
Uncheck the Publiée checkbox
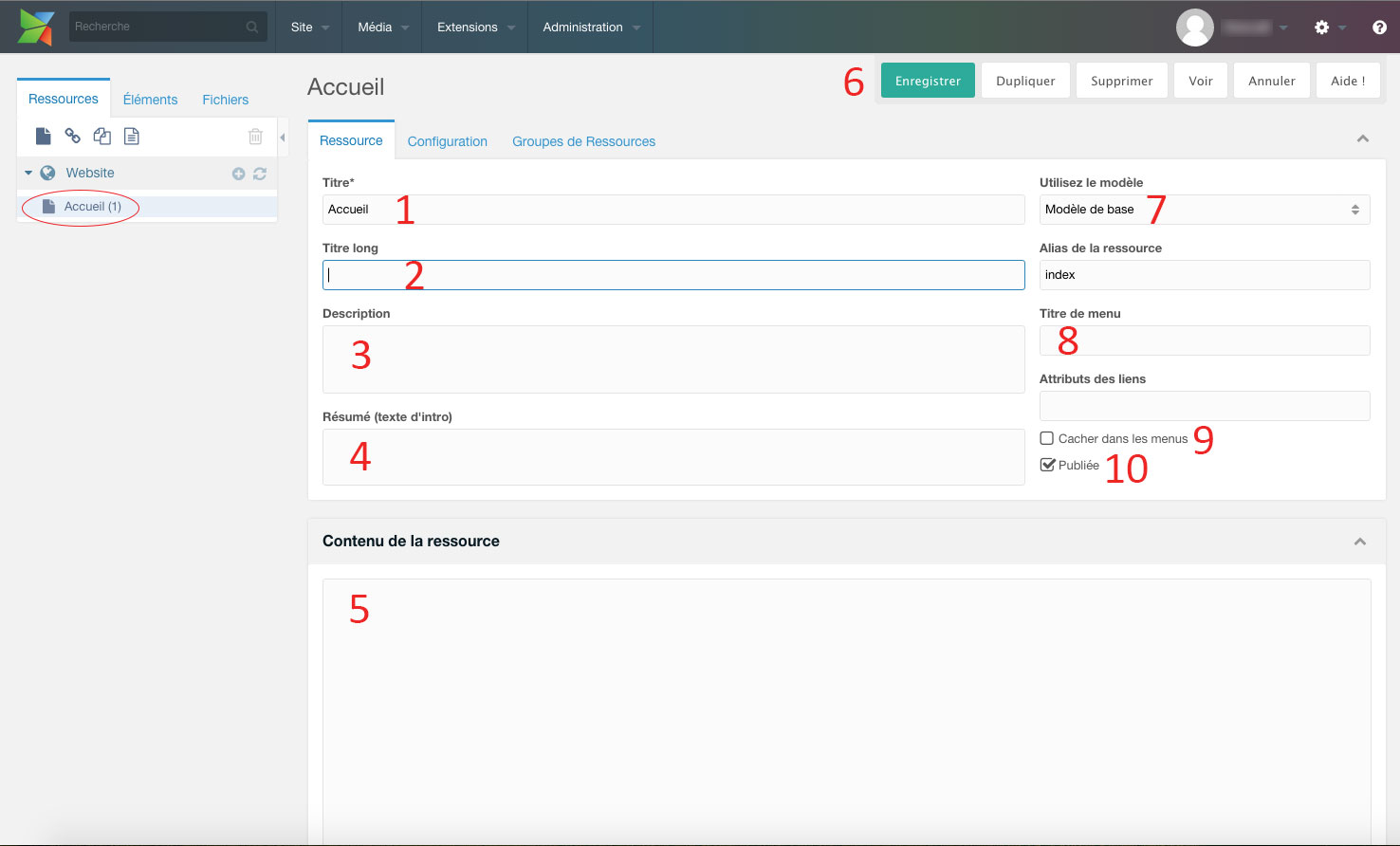[x=1047, y=465]
